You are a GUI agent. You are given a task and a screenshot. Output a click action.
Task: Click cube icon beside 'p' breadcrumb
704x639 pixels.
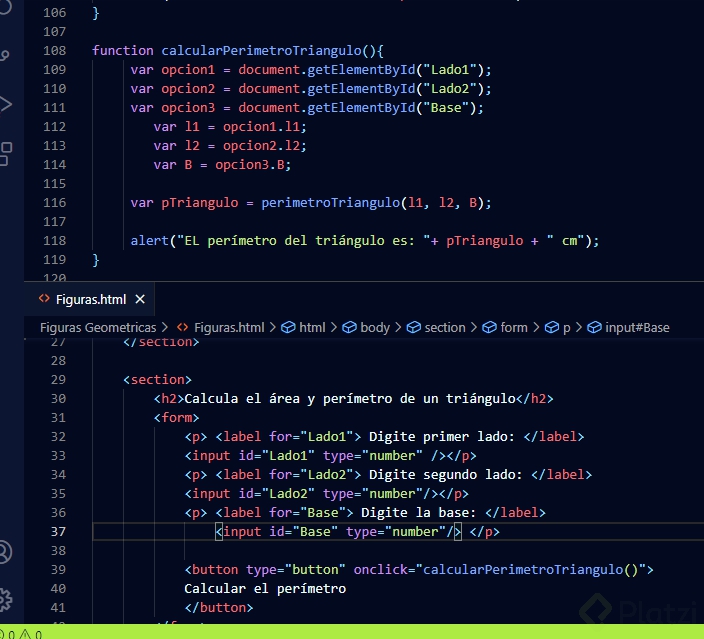point(551,327)
